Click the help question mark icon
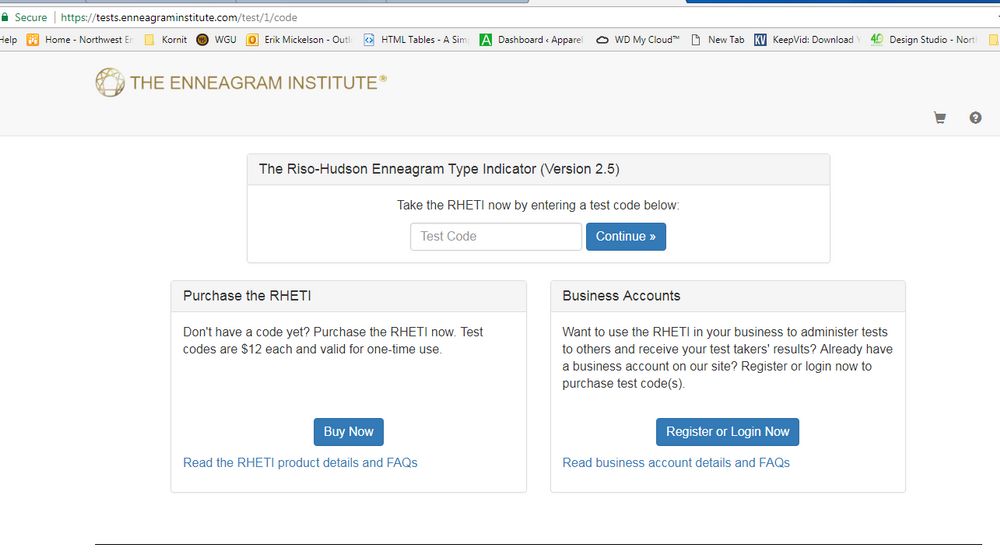Viewport: 1000px width, 559px height. click(x=975, y=118)
